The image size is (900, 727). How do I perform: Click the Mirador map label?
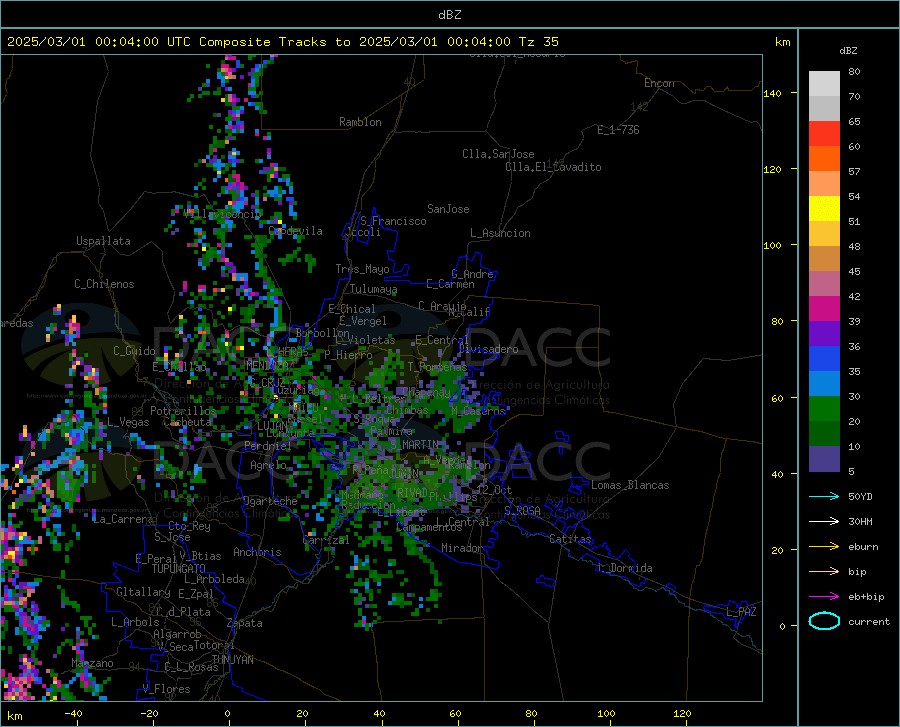462,548
